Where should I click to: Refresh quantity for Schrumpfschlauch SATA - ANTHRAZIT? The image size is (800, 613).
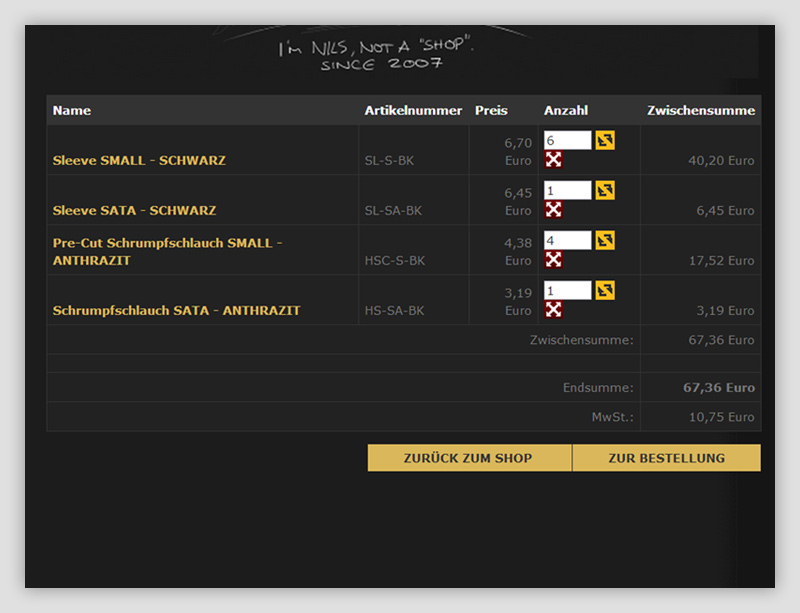click(x=605, y=290)
